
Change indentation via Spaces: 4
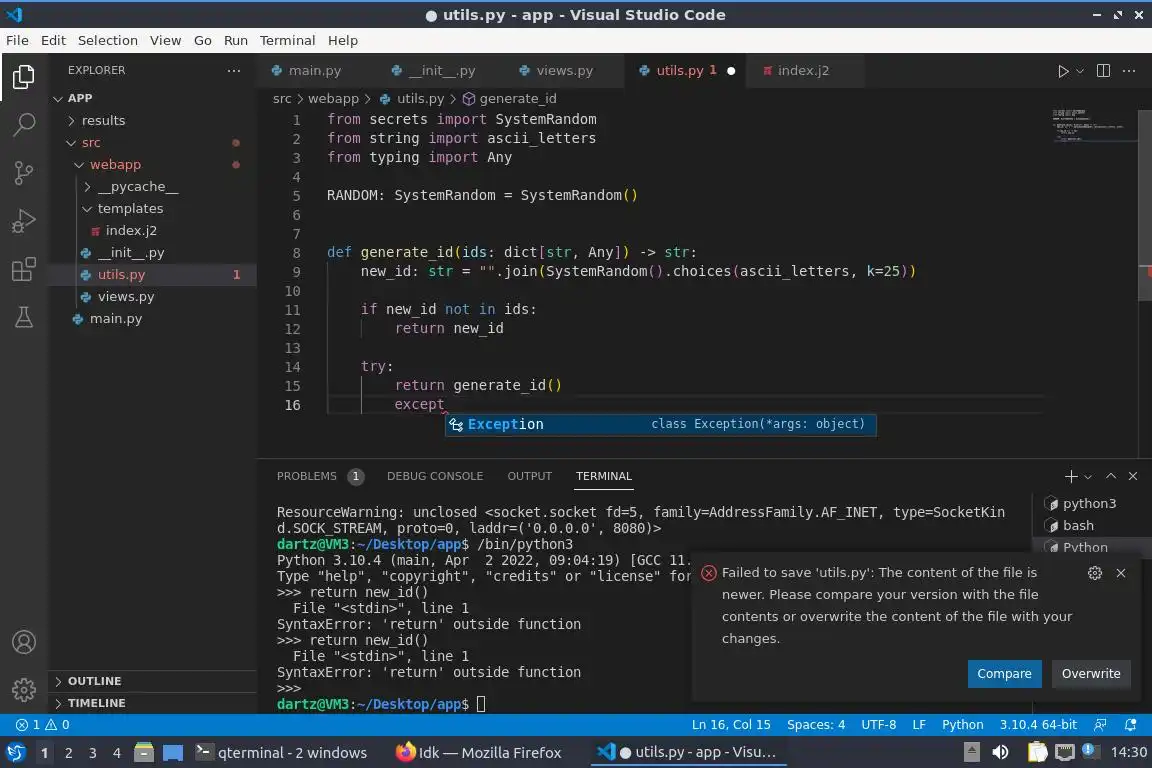pos(816,725)
